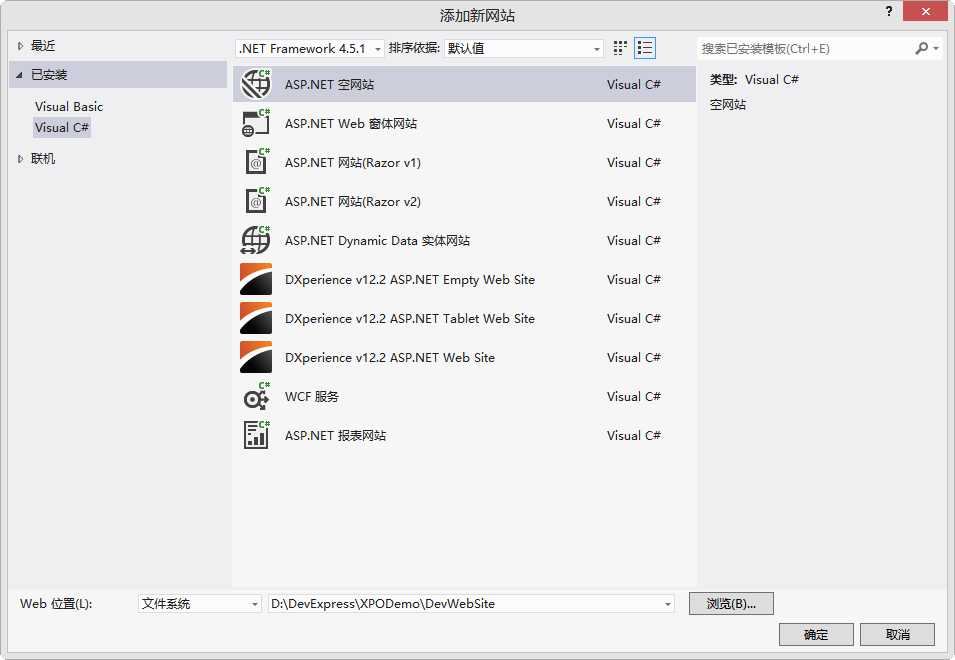Viewport: 955px width, 660px height.
Task: Click the ASP.NET Web 窗体网站 template icon
Action: pyautogui.click(x=256, y=123)
